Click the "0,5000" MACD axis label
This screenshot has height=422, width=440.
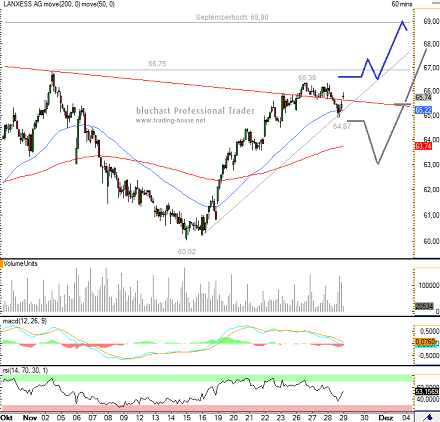[x=430, y=331]
